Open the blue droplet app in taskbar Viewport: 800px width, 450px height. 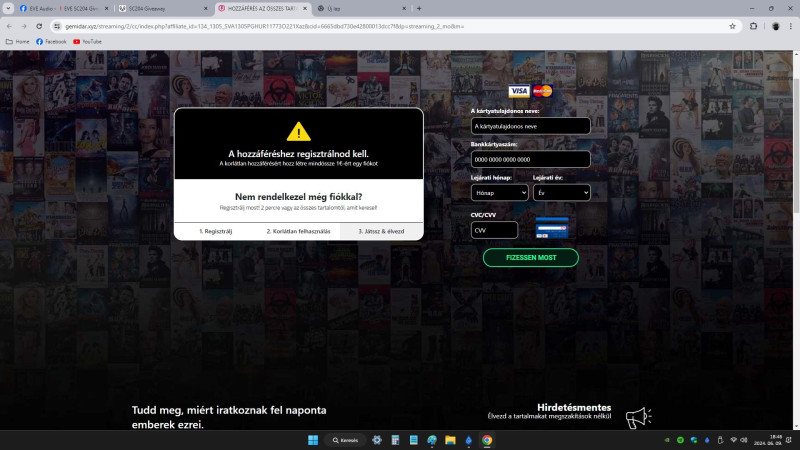tap(468, 440)
